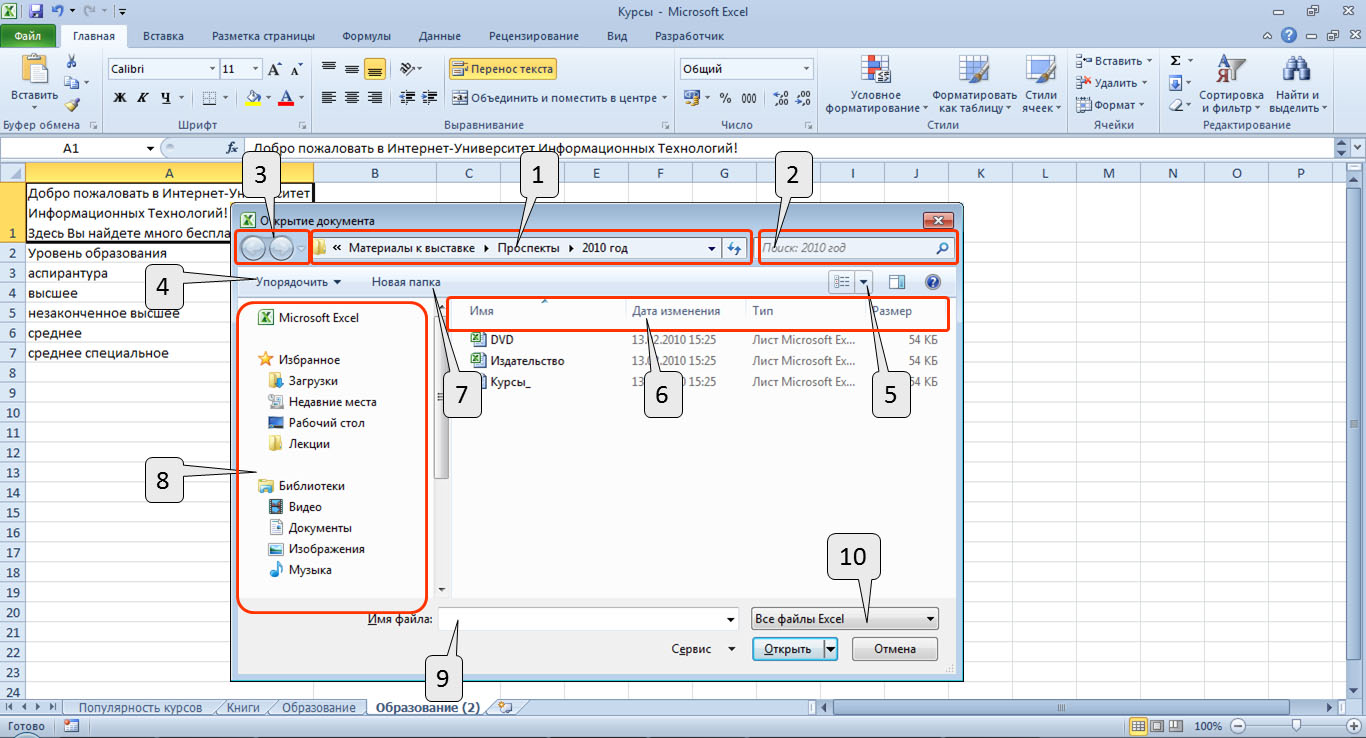Open the Calibri font name dropdown
Image resolution: width=1366 pixels, height=738 pixels.
click(x=212, y=70)
